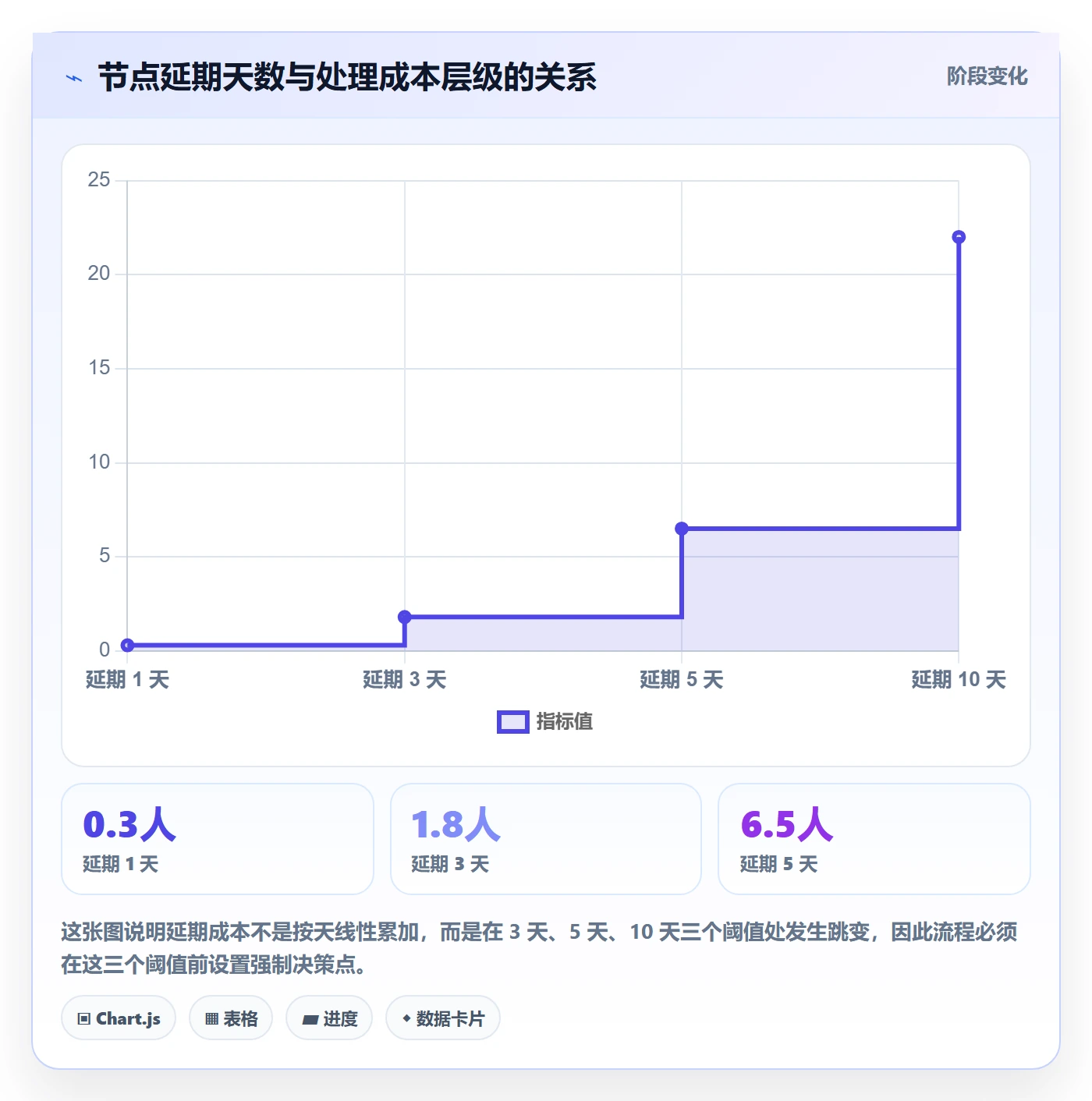Click the y-axis tick label 10
This screenshot has width=1092, height=1101.
point(99,462)
